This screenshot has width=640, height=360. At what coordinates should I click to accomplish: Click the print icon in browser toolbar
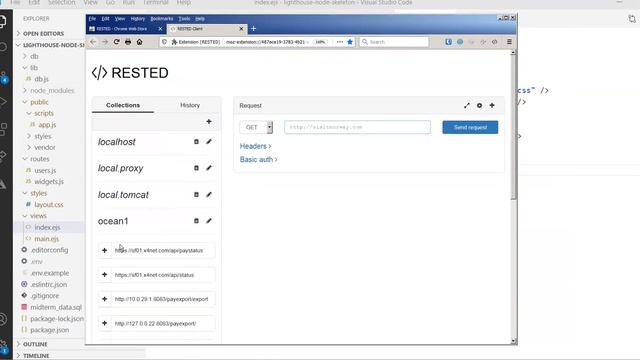128,42
